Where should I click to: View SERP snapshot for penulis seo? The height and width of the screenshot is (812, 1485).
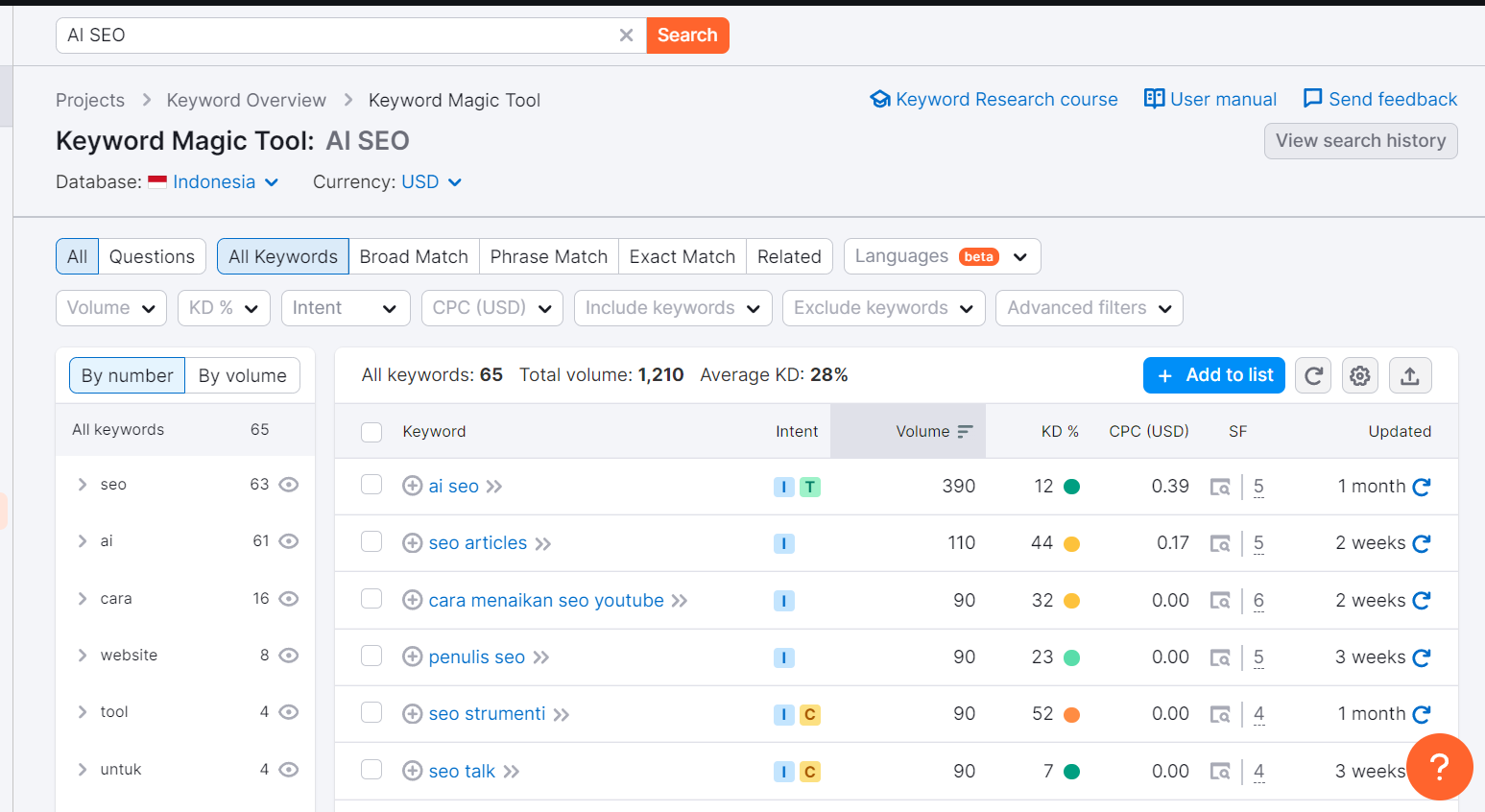point(1220,657)
